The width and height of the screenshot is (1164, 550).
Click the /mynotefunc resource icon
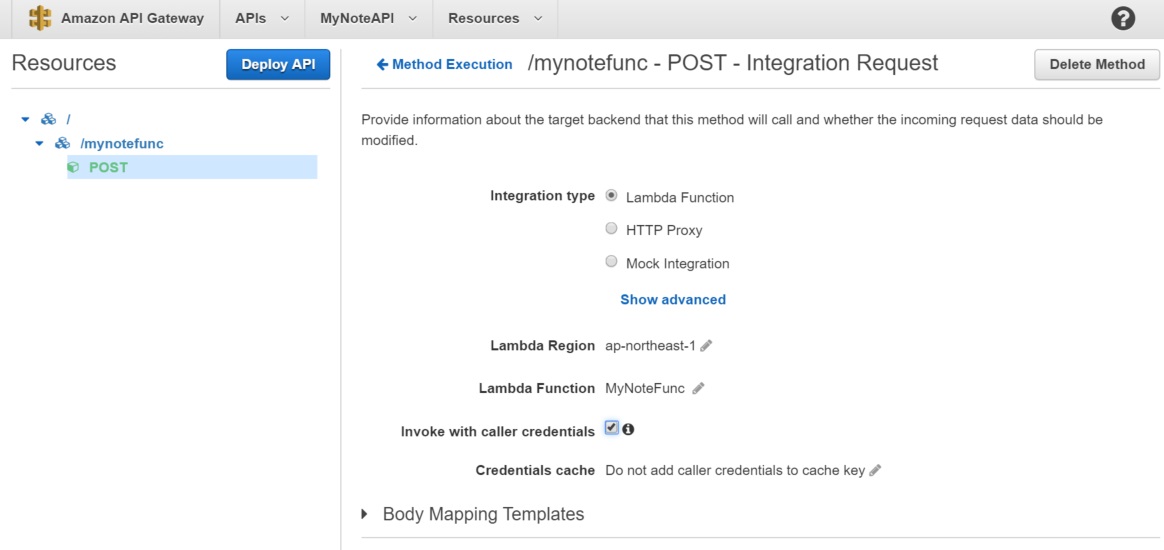(x=62, y=143)
